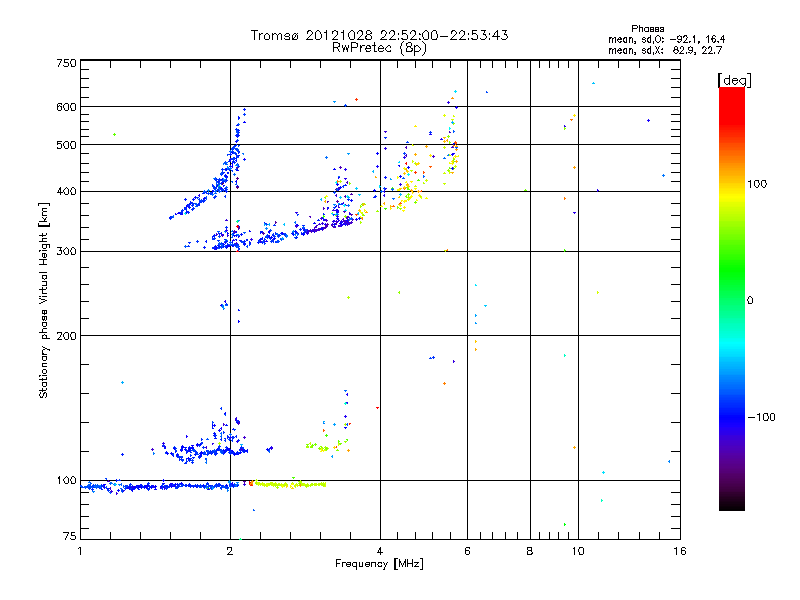The image size is (800, 600).
Task: Click the x-axis tick label "4"
Action: tap(380, 551)
